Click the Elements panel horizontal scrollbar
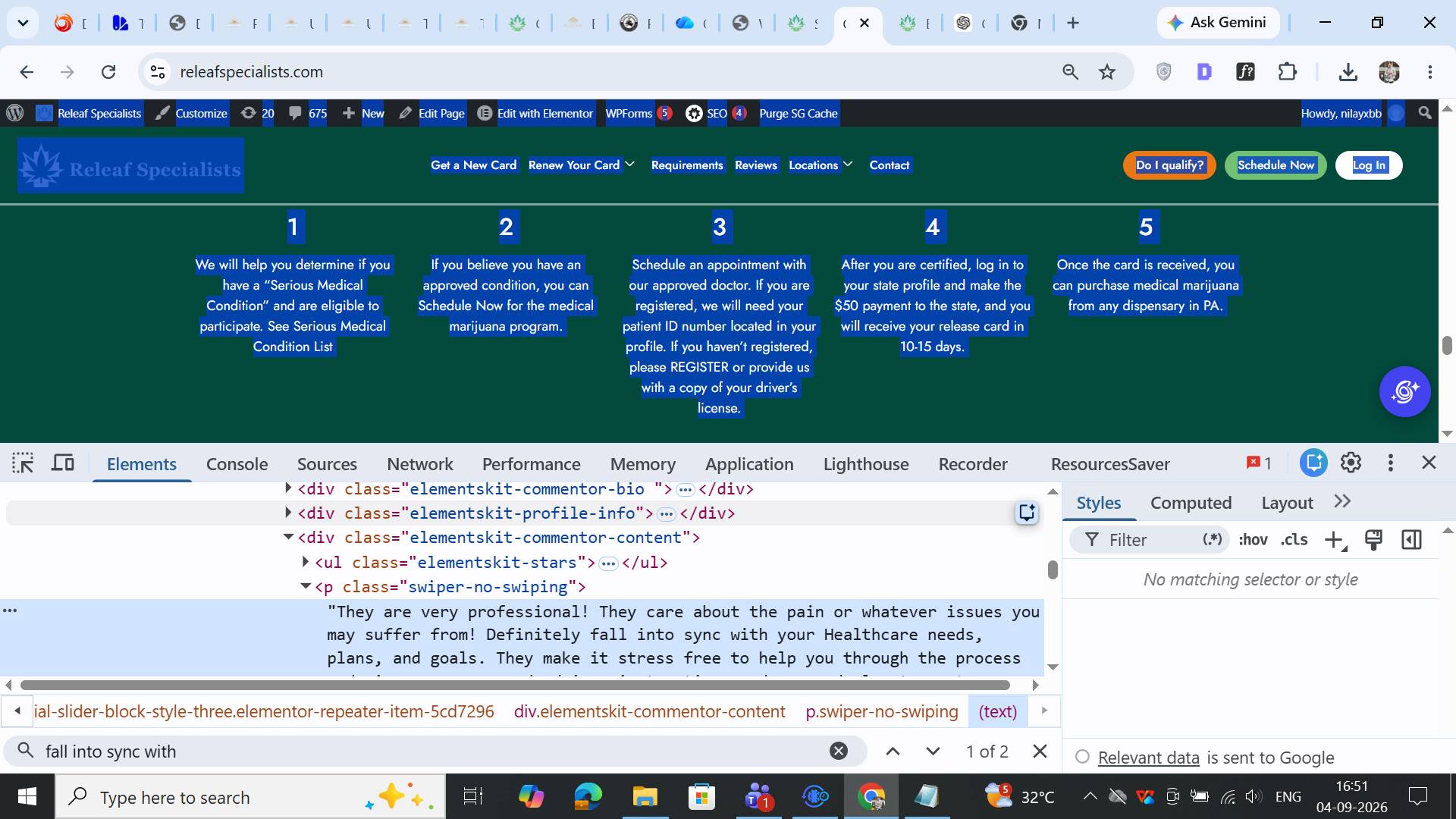 tap(515, 685)
